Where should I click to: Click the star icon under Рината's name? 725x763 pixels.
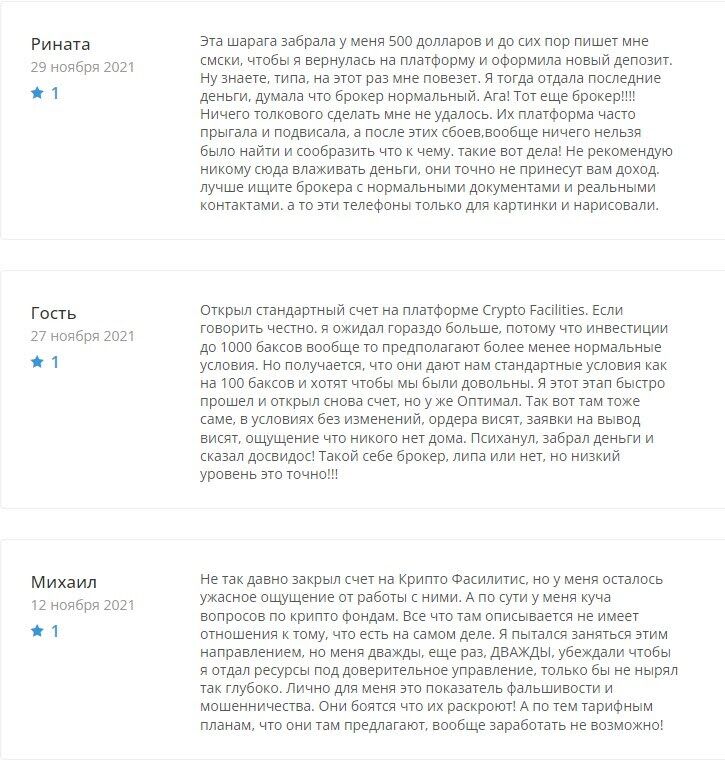click(37, 93)
